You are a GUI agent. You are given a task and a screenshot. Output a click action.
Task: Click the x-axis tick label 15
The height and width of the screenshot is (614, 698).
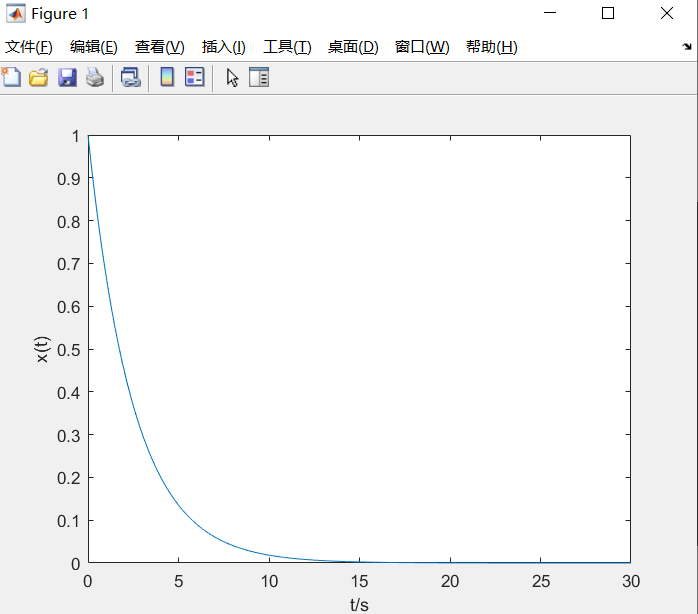(x=360, y=581)
